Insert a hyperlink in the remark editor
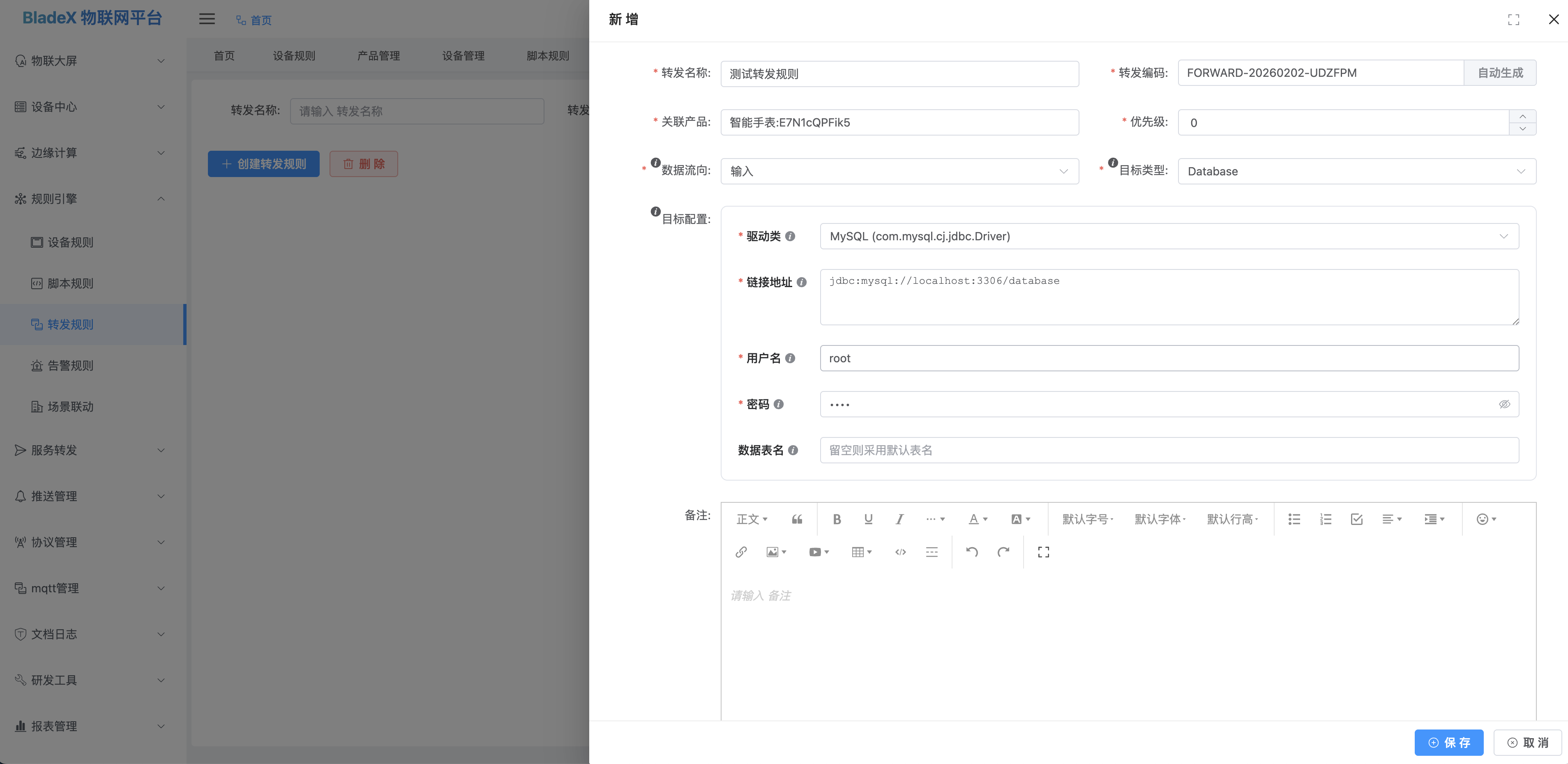Screen dimensions: 1568x764 click(x=741, y=552)
